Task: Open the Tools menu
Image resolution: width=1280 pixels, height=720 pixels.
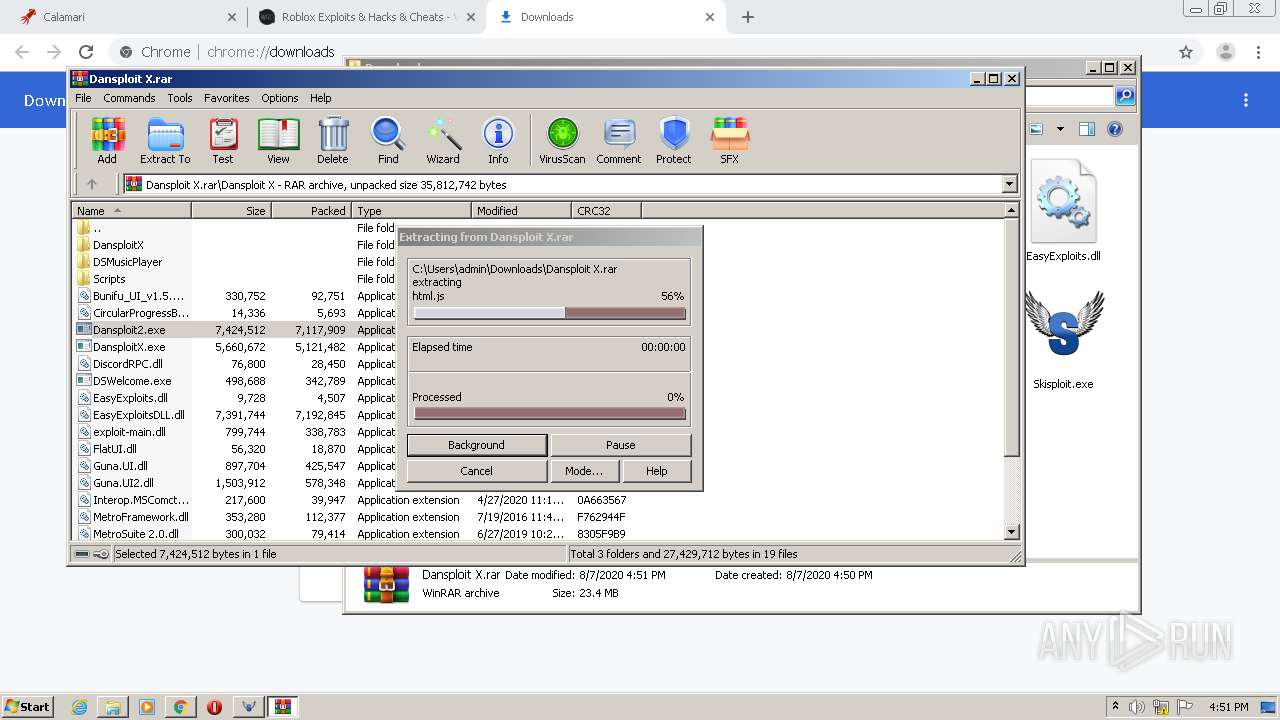Action: coord(180,98)
